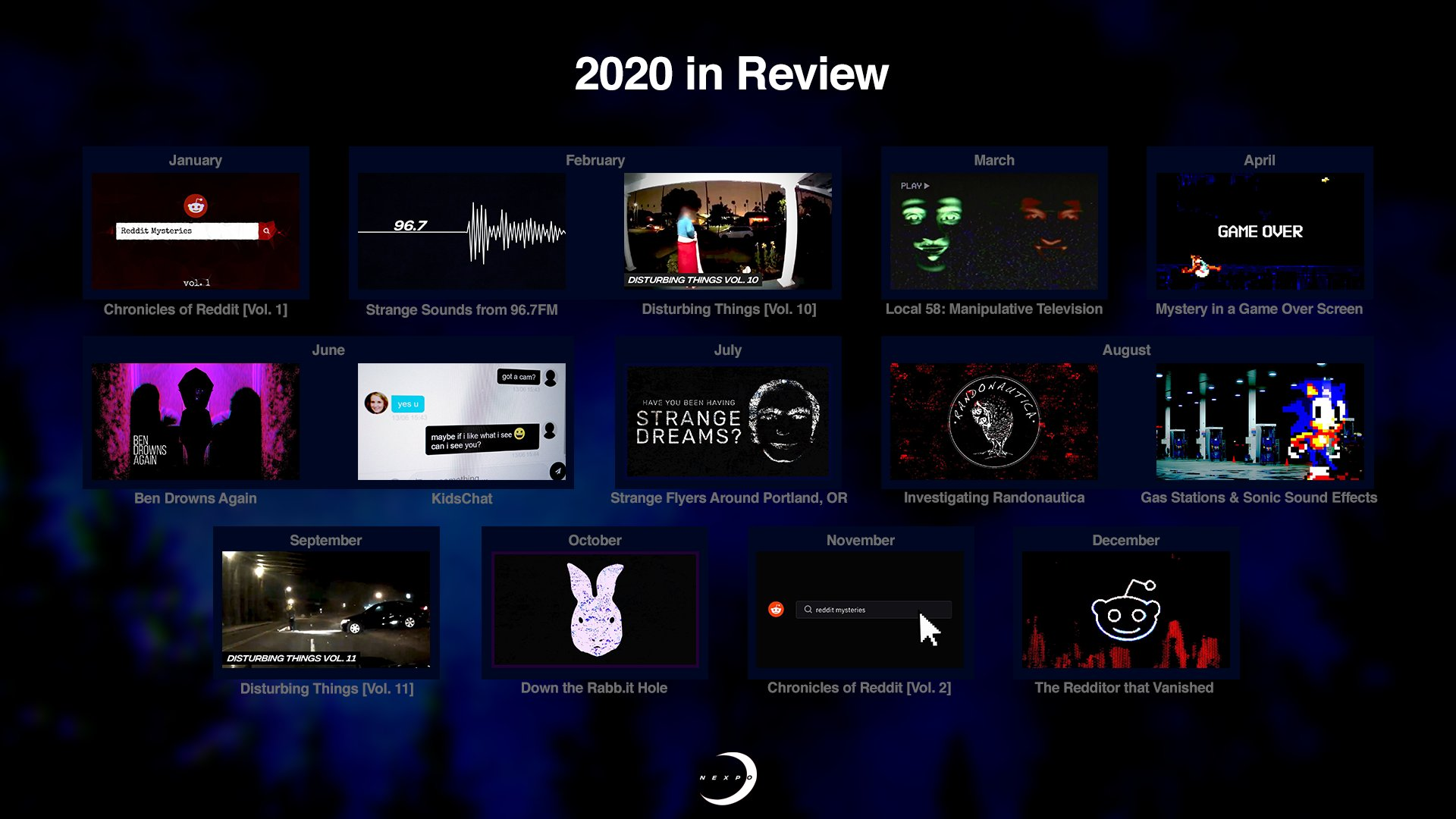Click the KidsChat caption
The height and width of the screenshot is (819, 1456).
462,498
